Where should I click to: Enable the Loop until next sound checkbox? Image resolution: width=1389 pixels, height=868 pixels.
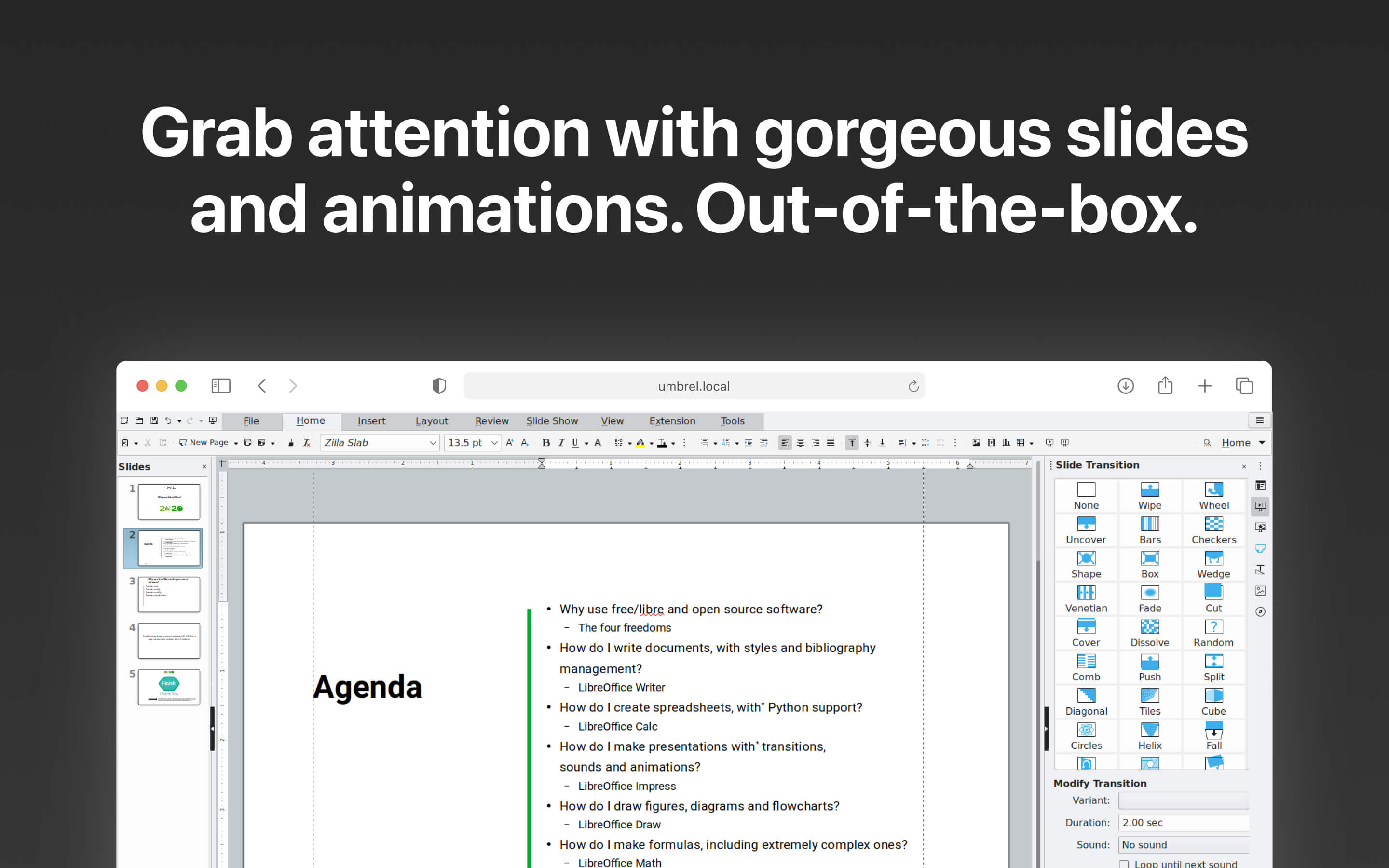point(1123,864)
